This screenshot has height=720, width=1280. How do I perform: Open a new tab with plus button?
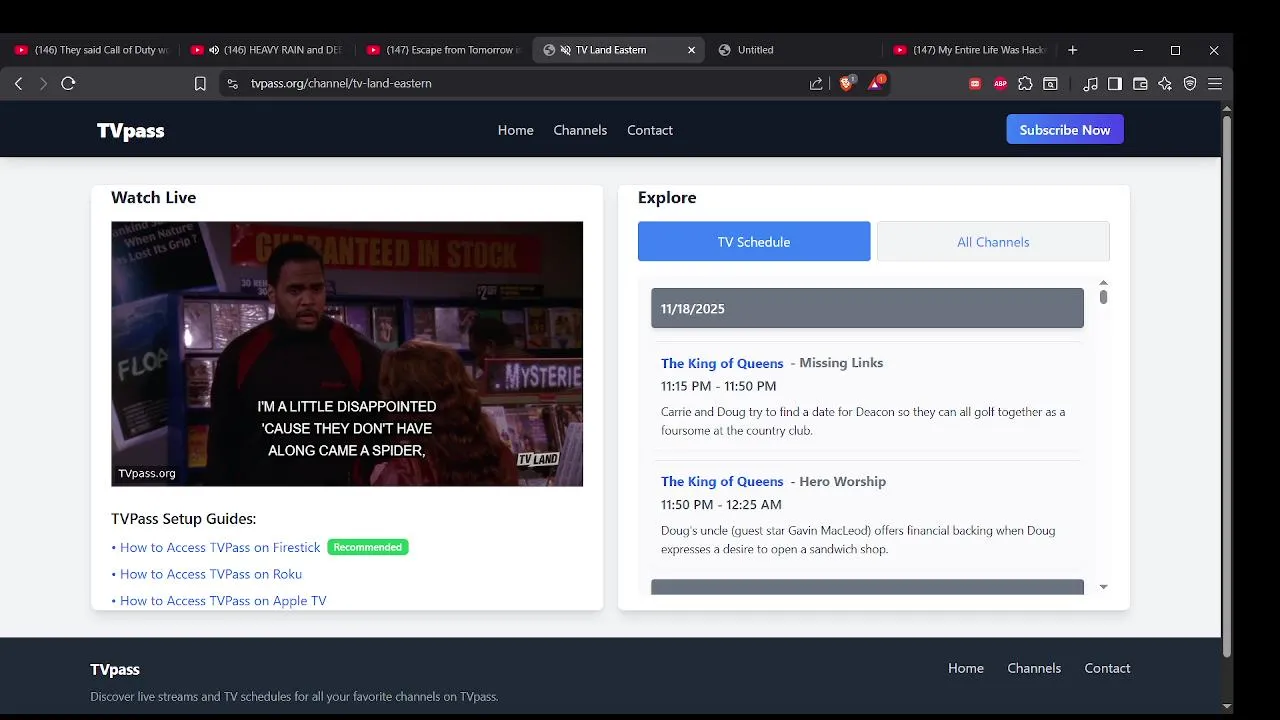point(1072,50)
